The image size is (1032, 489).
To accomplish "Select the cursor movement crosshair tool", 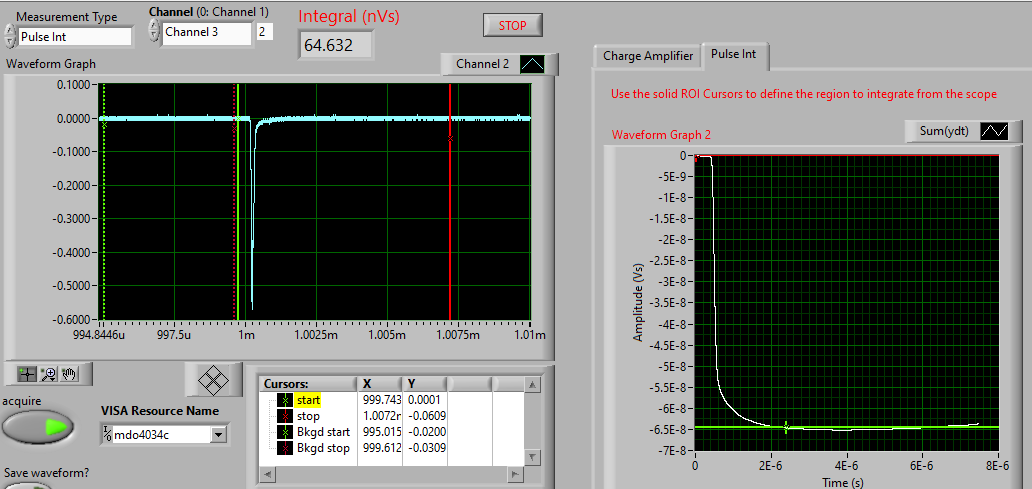I will 27,374.
